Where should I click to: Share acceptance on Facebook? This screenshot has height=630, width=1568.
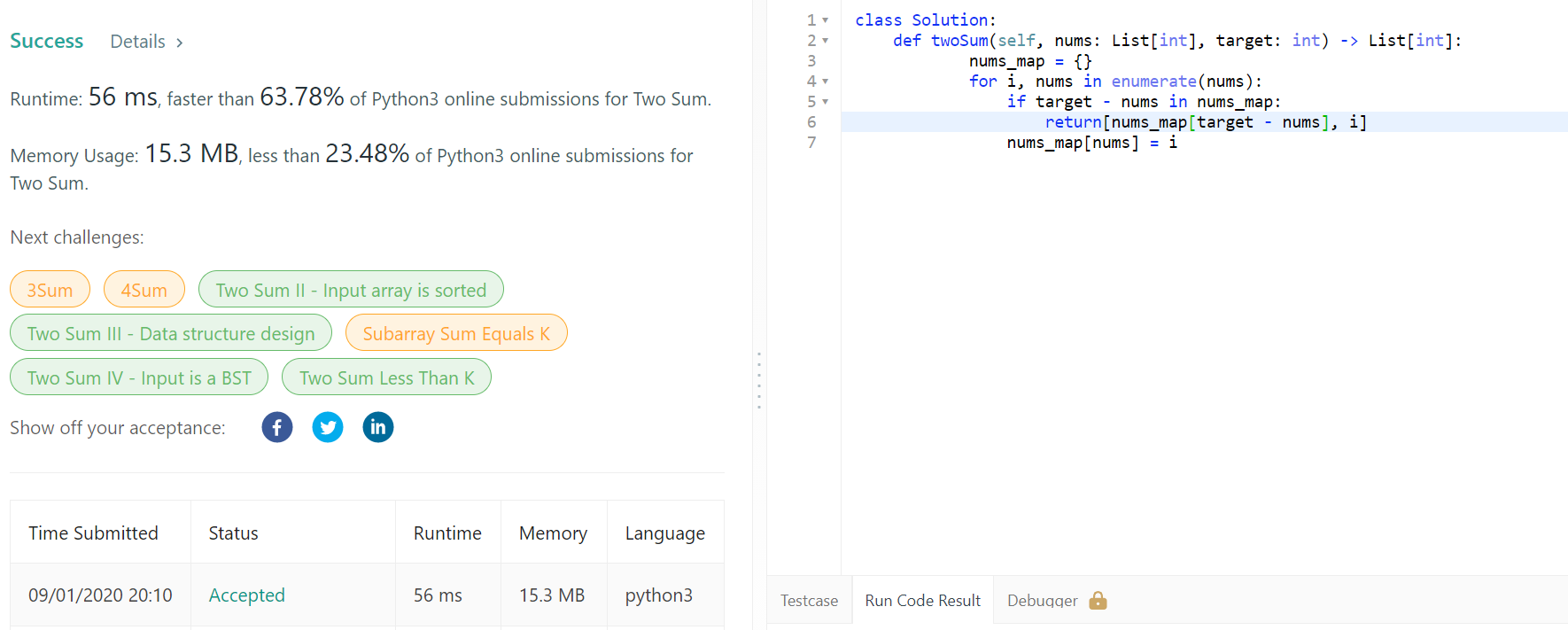click(277, 427)
